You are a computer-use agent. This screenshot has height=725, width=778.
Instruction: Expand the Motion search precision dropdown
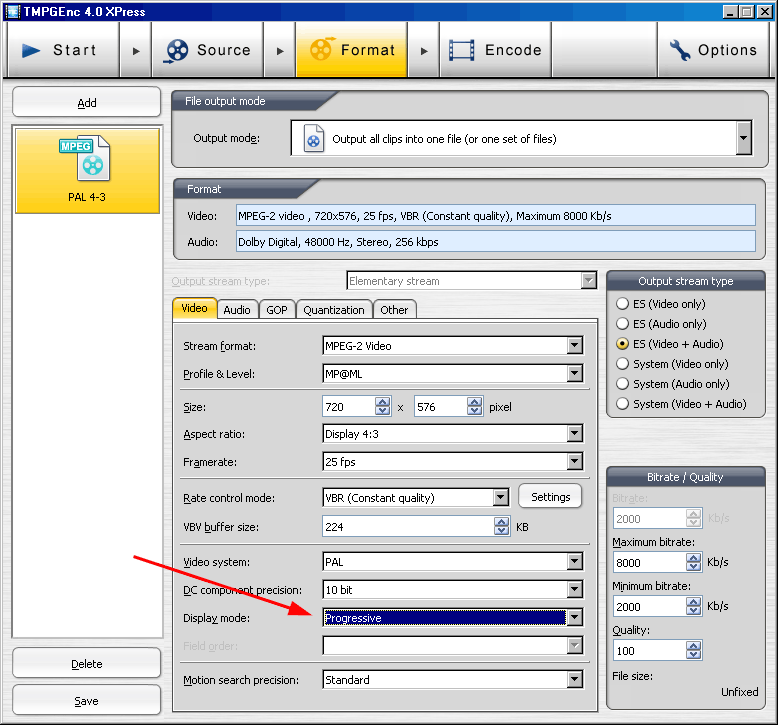(575, 679)
